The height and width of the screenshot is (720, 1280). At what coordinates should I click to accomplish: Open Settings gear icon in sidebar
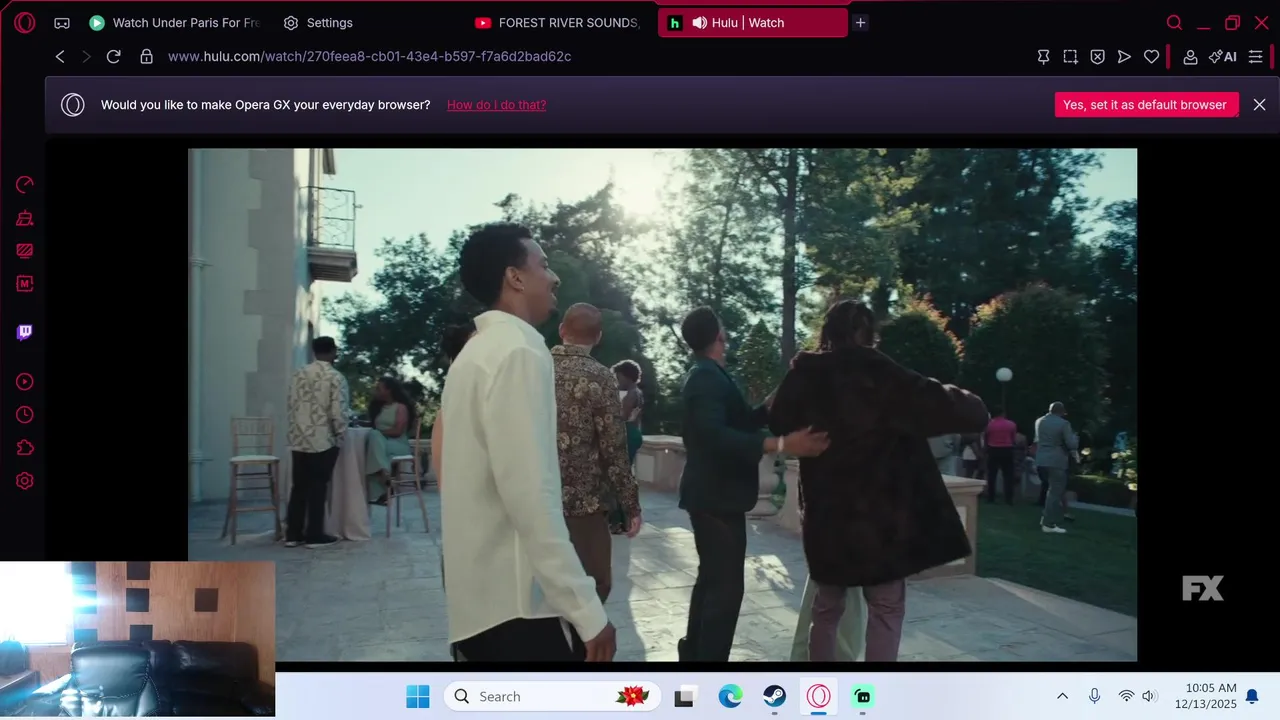click(x=25, y=481)
